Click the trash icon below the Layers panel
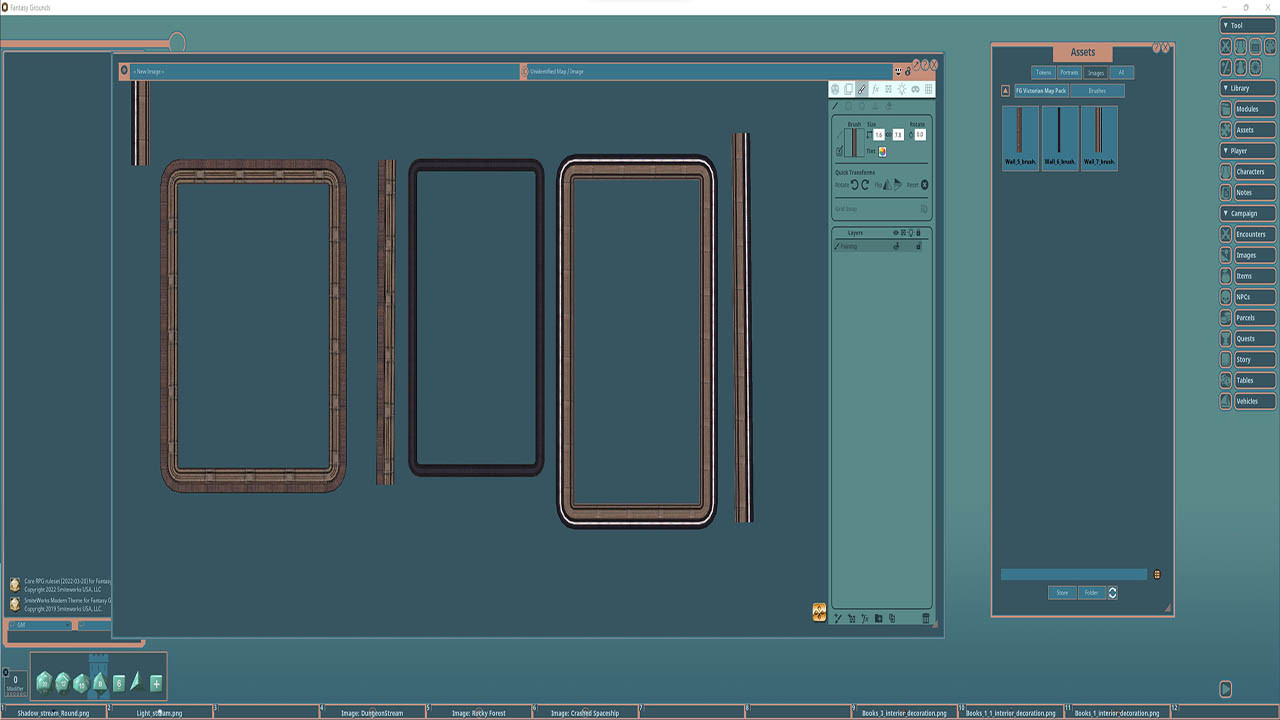Viewport: 1280px width, 720px height. (926, 618)
